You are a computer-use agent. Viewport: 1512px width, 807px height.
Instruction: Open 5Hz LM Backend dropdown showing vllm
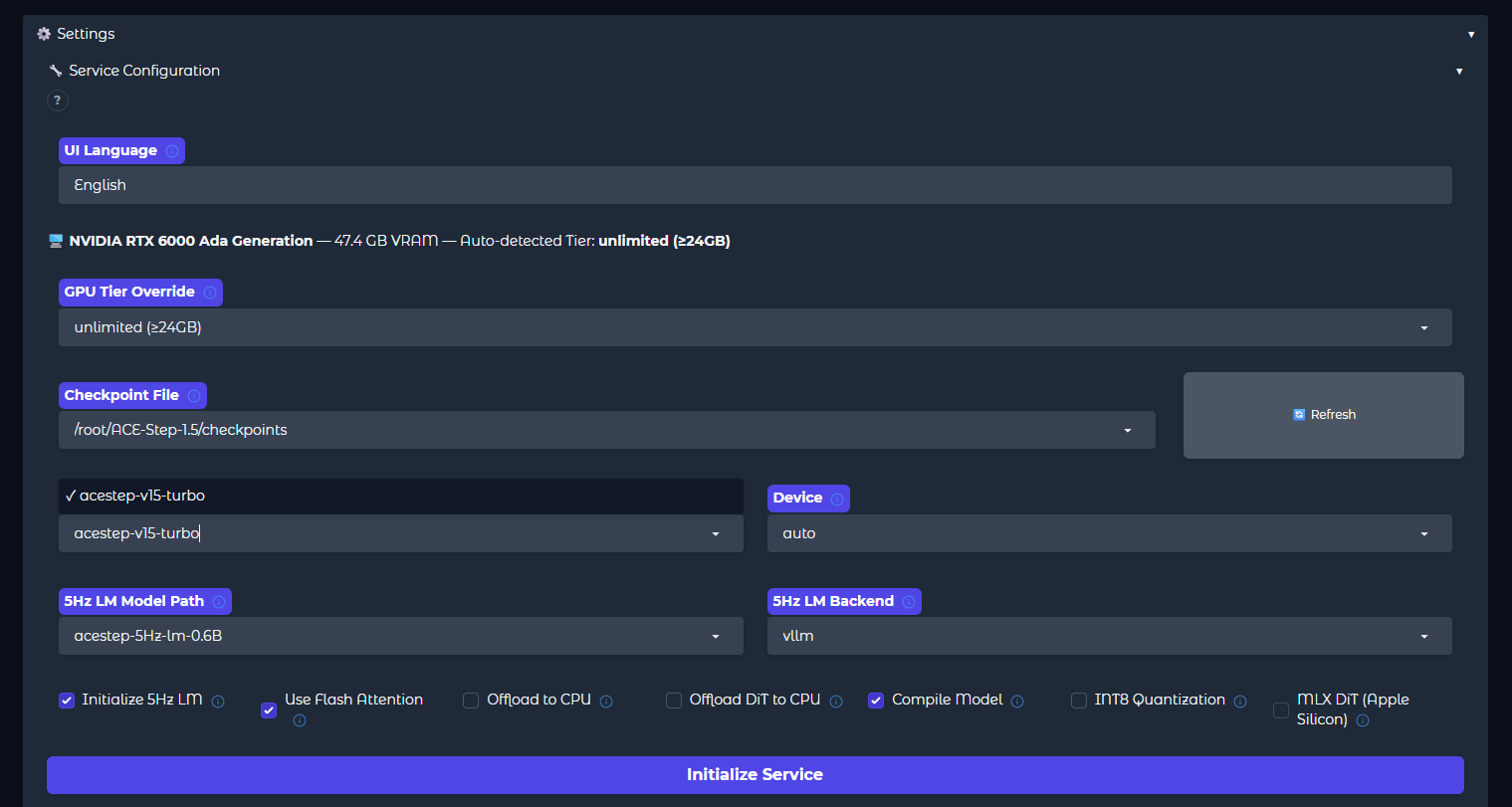coord(1110,636)
